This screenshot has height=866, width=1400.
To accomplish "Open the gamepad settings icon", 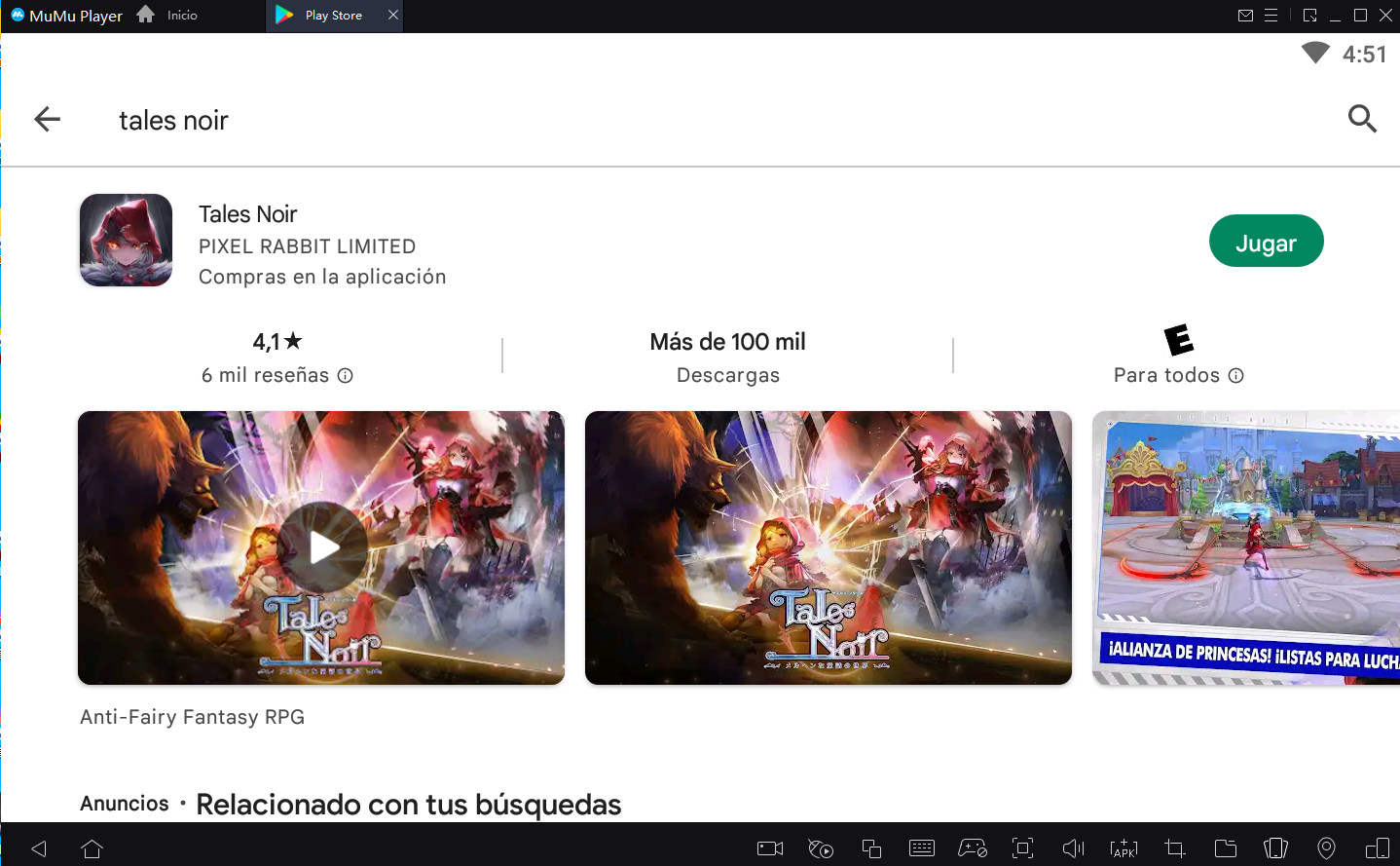I will click(x=973, y=848).
